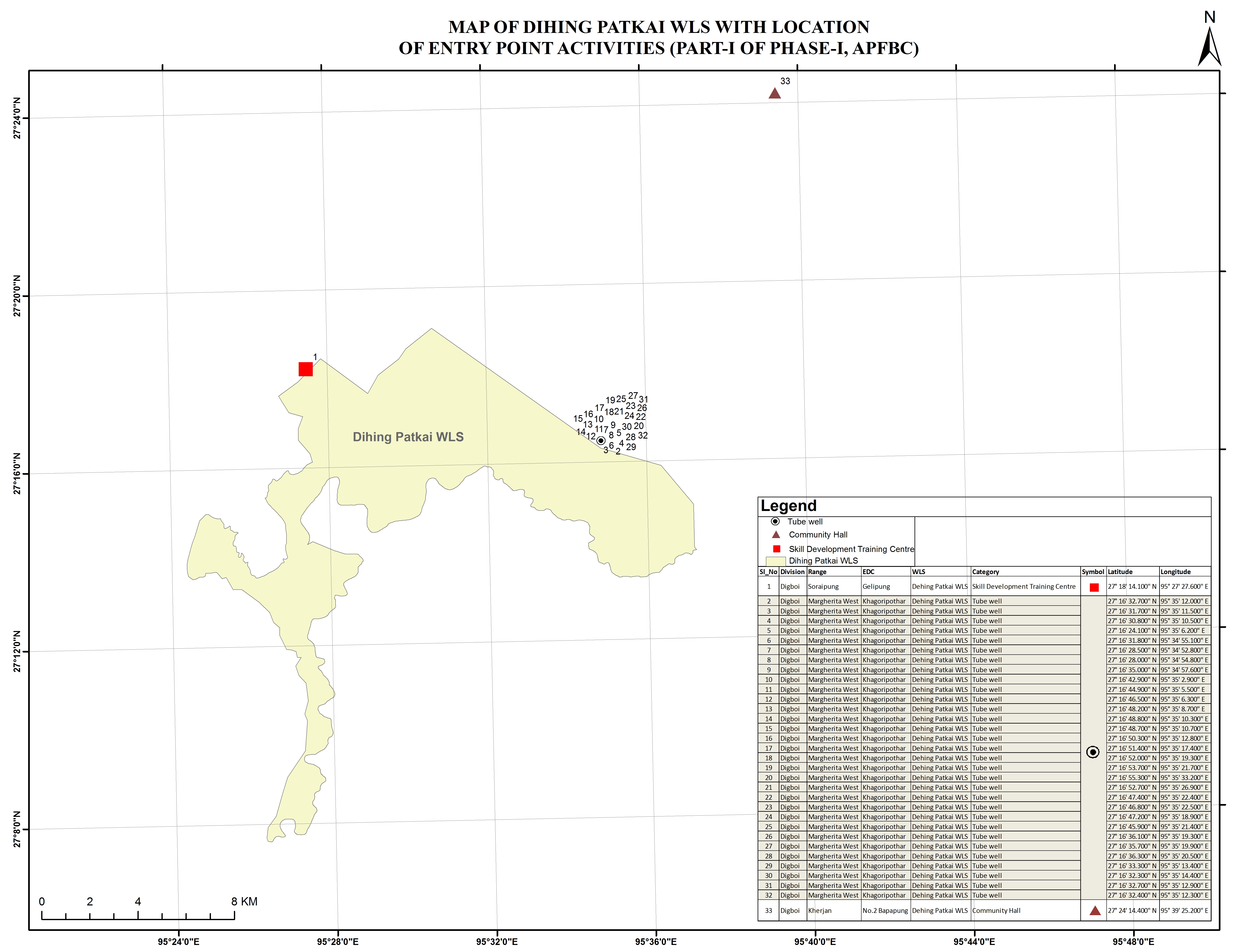
Task: Click the 95°40'0"E bottom axis label
Action: [815, 942]
